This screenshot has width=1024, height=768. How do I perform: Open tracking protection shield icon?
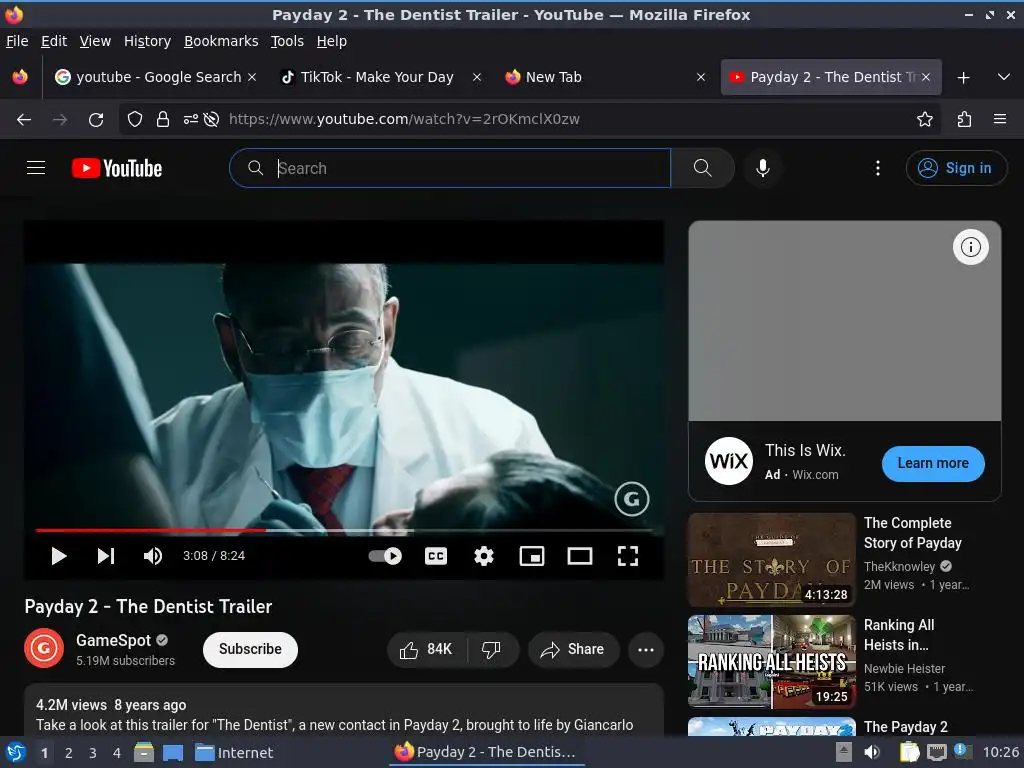[135, 119]
